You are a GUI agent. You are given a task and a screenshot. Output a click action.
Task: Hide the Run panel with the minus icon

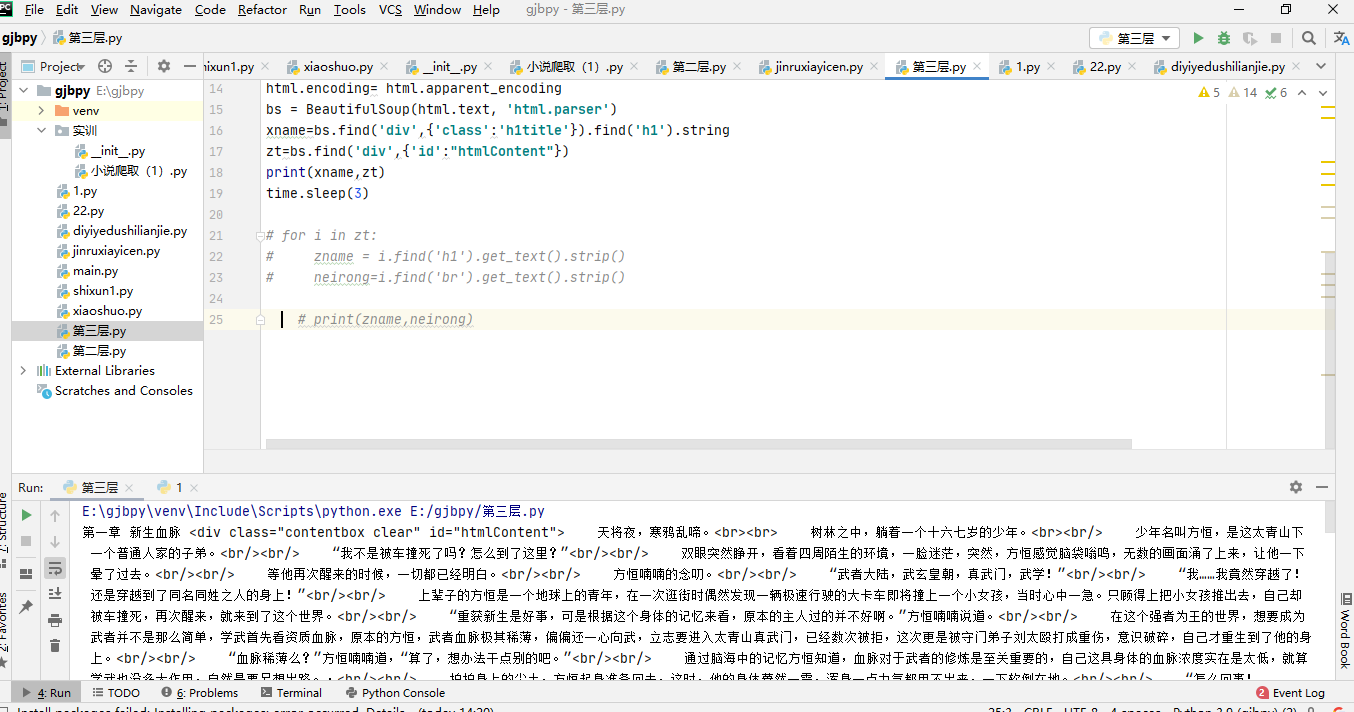[x=1323, y=487]
